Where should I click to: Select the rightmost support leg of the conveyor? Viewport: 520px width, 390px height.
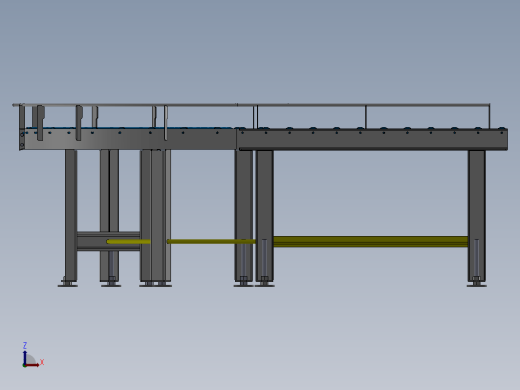point(477,216)
